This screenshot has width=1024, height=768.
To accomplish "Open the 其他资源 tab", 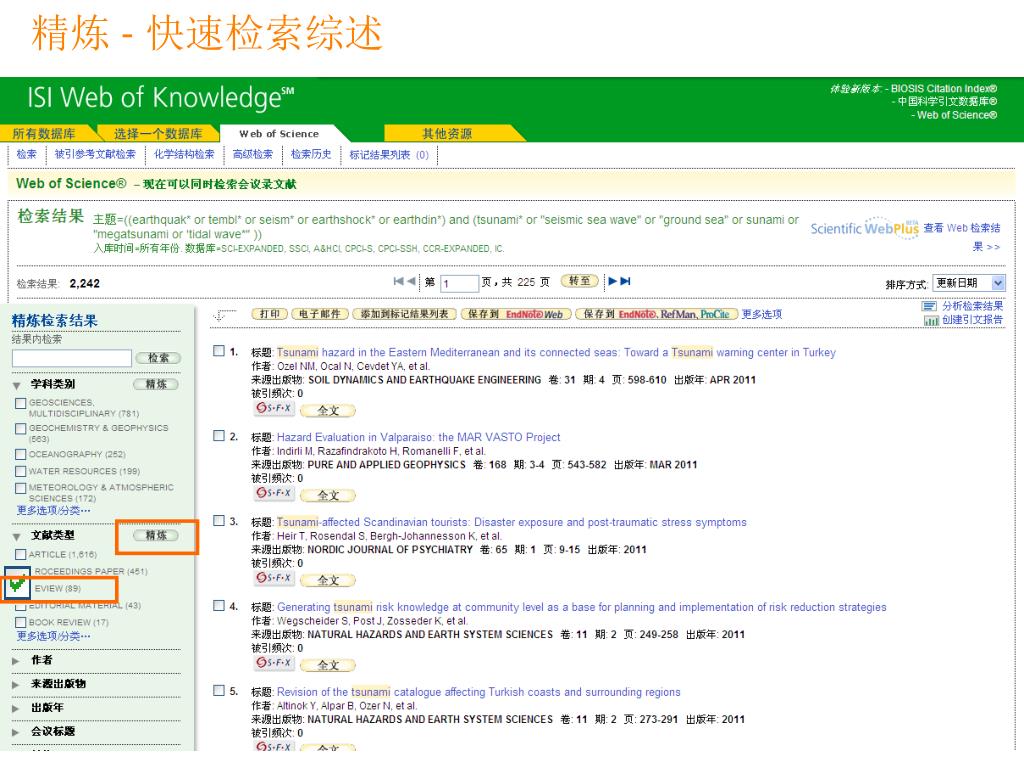I will tap(447, 134).
